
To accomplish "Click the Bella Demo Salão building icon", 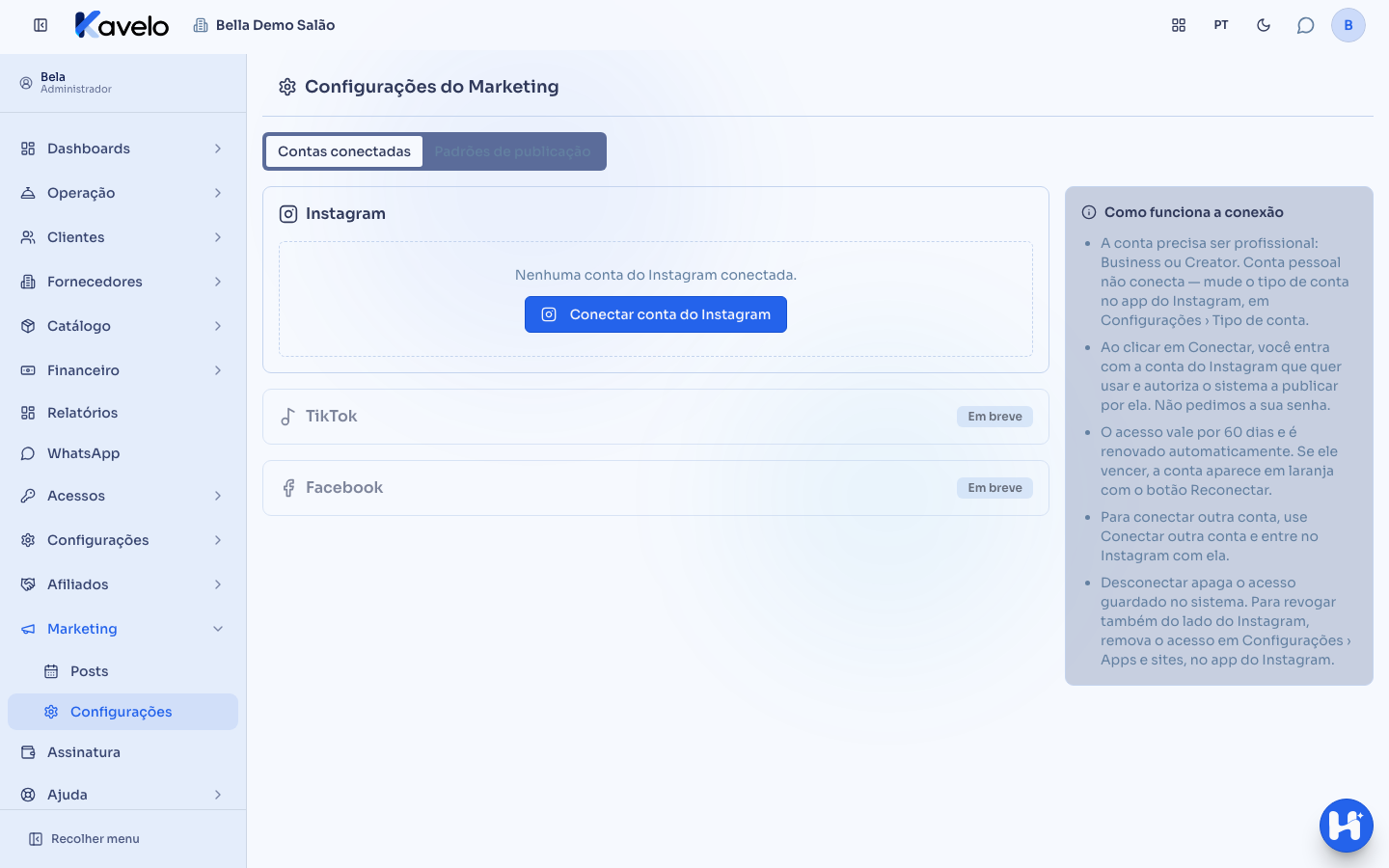I will click(x=201, y=25).
